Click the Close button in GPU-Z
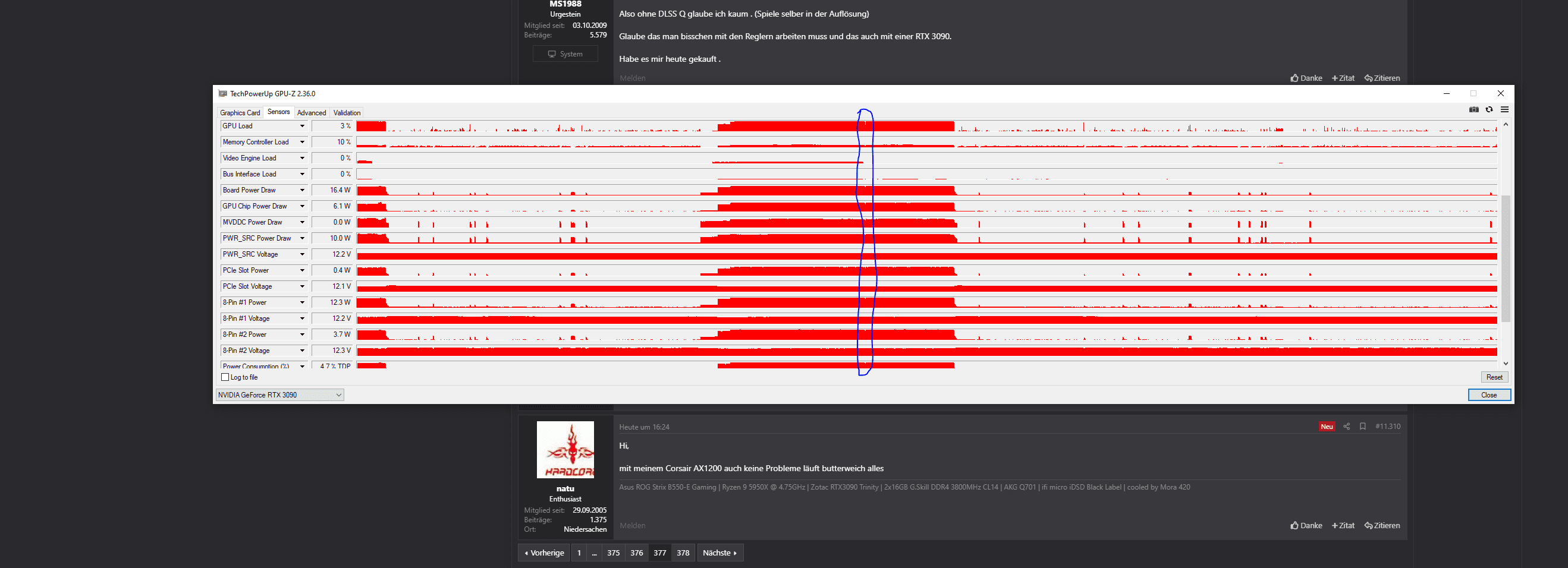The width and height of the screenshot is (1568, 568). [1489, 395]
